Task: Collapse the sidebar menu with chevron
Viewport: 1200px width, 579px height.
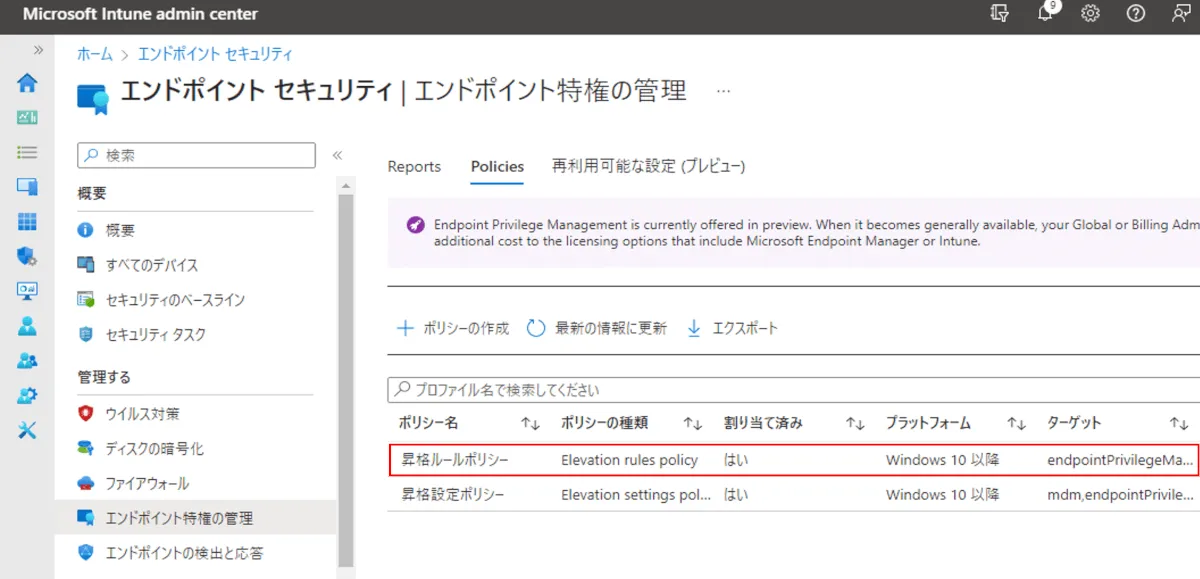Action: click(337, 155)
